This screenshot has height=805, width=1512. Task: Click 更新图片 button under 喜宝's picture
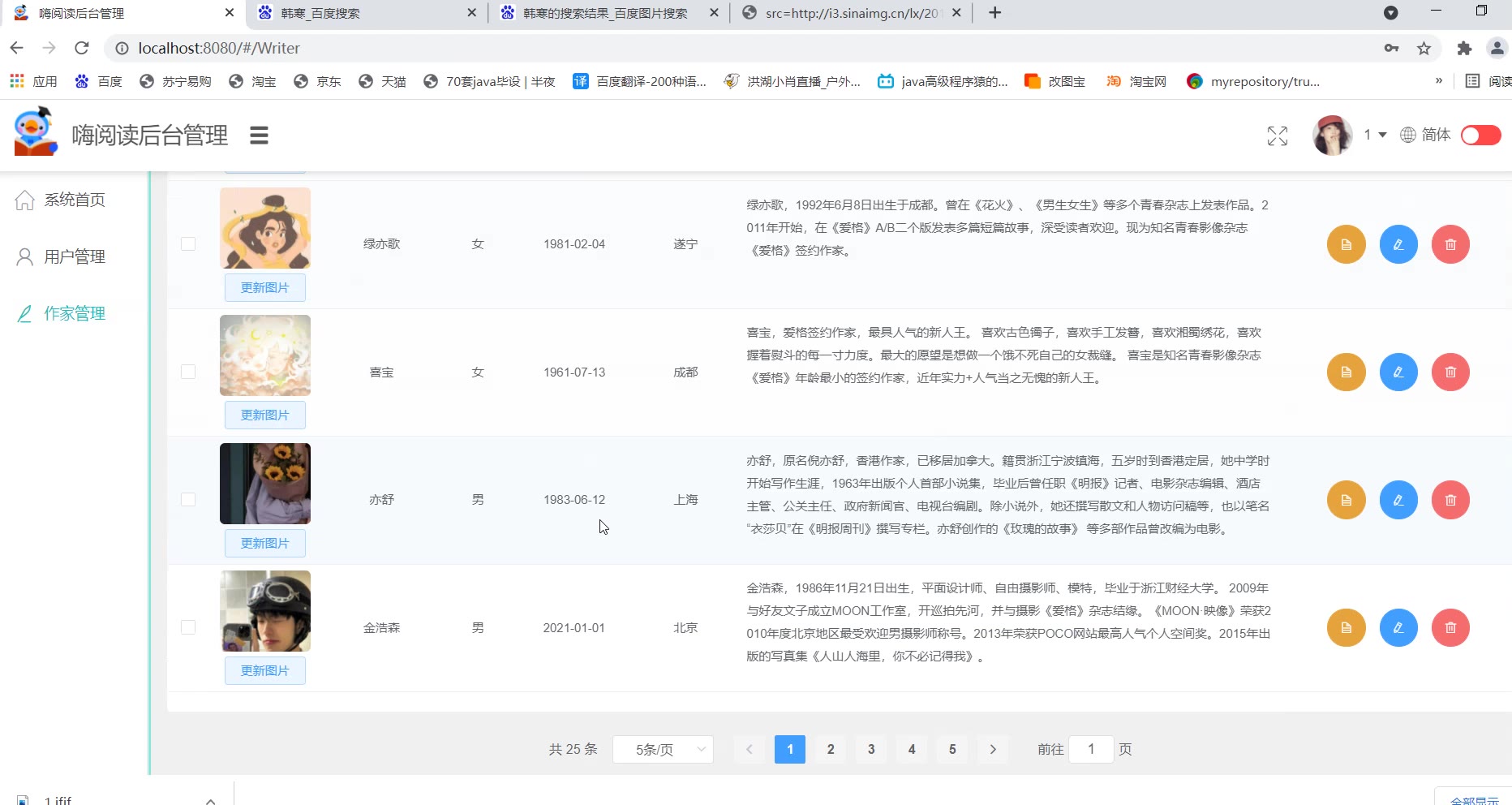click(265, 415)
